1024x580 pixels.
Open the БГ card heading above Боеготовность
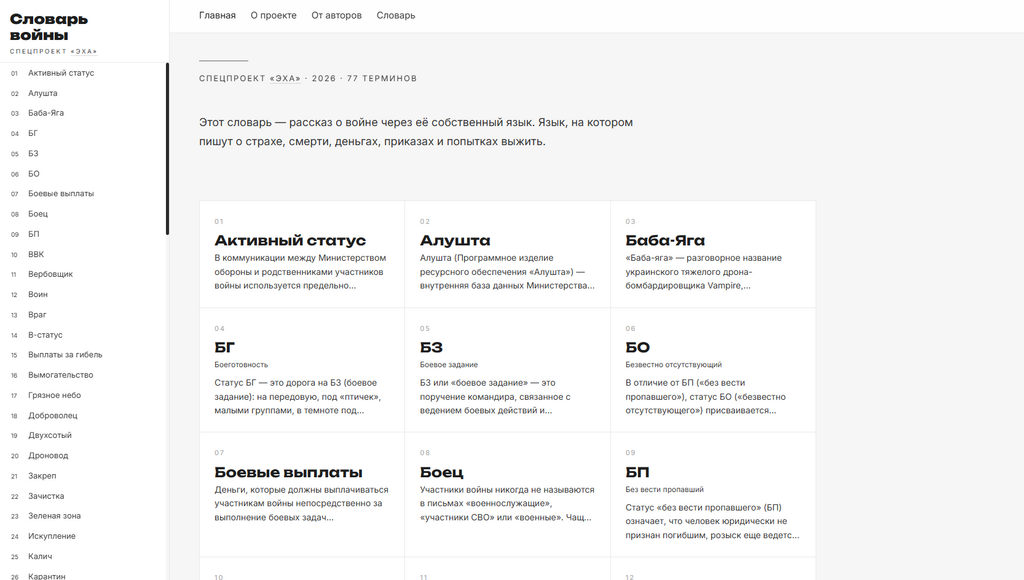(x=225, y=347)
